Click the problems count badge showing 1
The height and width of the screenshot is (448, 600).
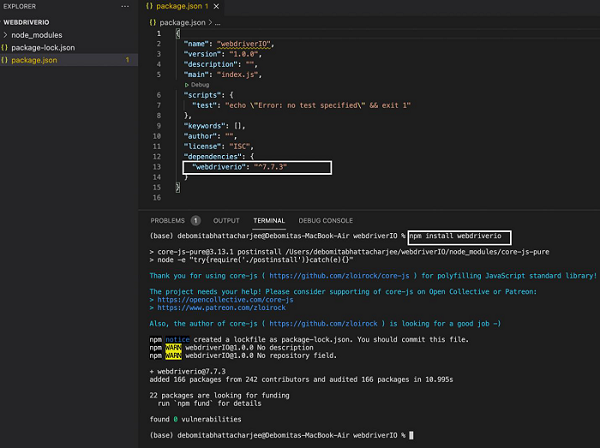click(195, 220)
